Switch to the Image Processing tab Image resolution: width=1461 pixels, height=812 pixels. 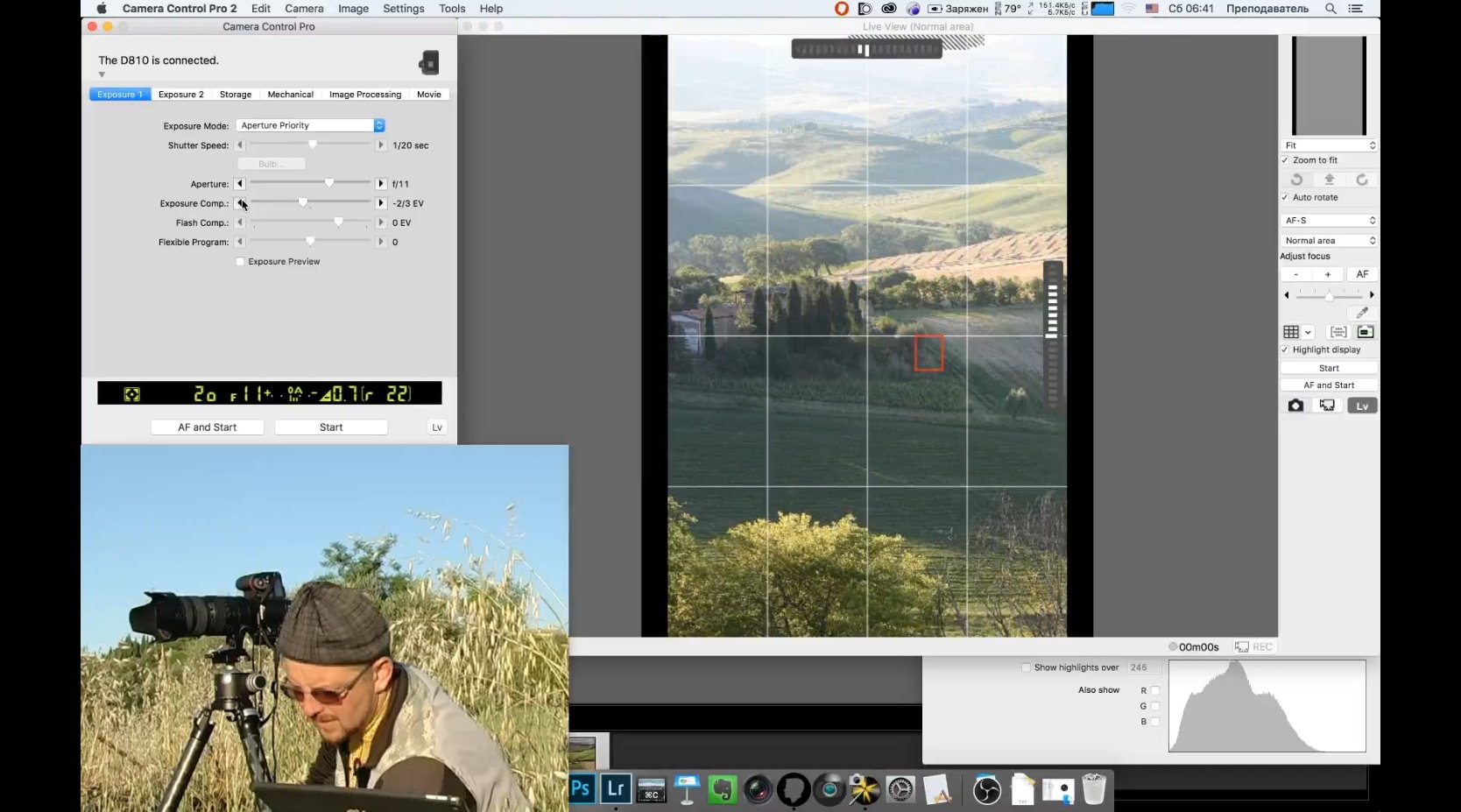tap(365, 95)
